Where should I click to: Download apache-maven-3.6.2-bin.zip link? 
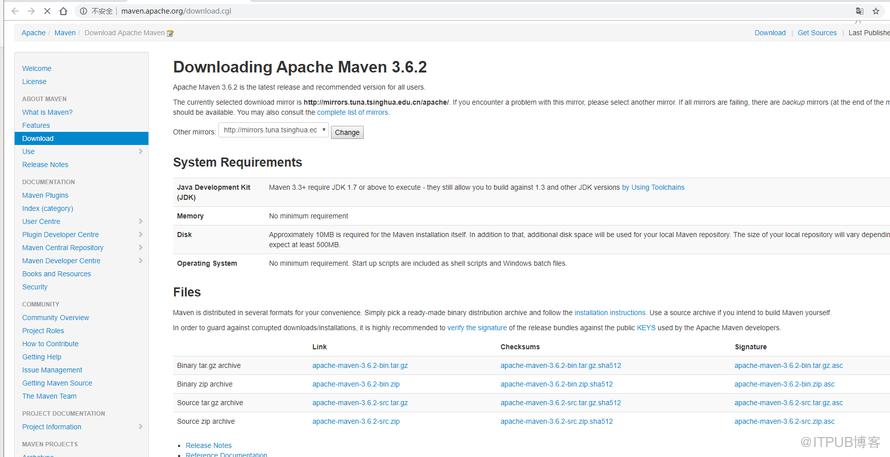pyautogui.click(x=356, y=384)
